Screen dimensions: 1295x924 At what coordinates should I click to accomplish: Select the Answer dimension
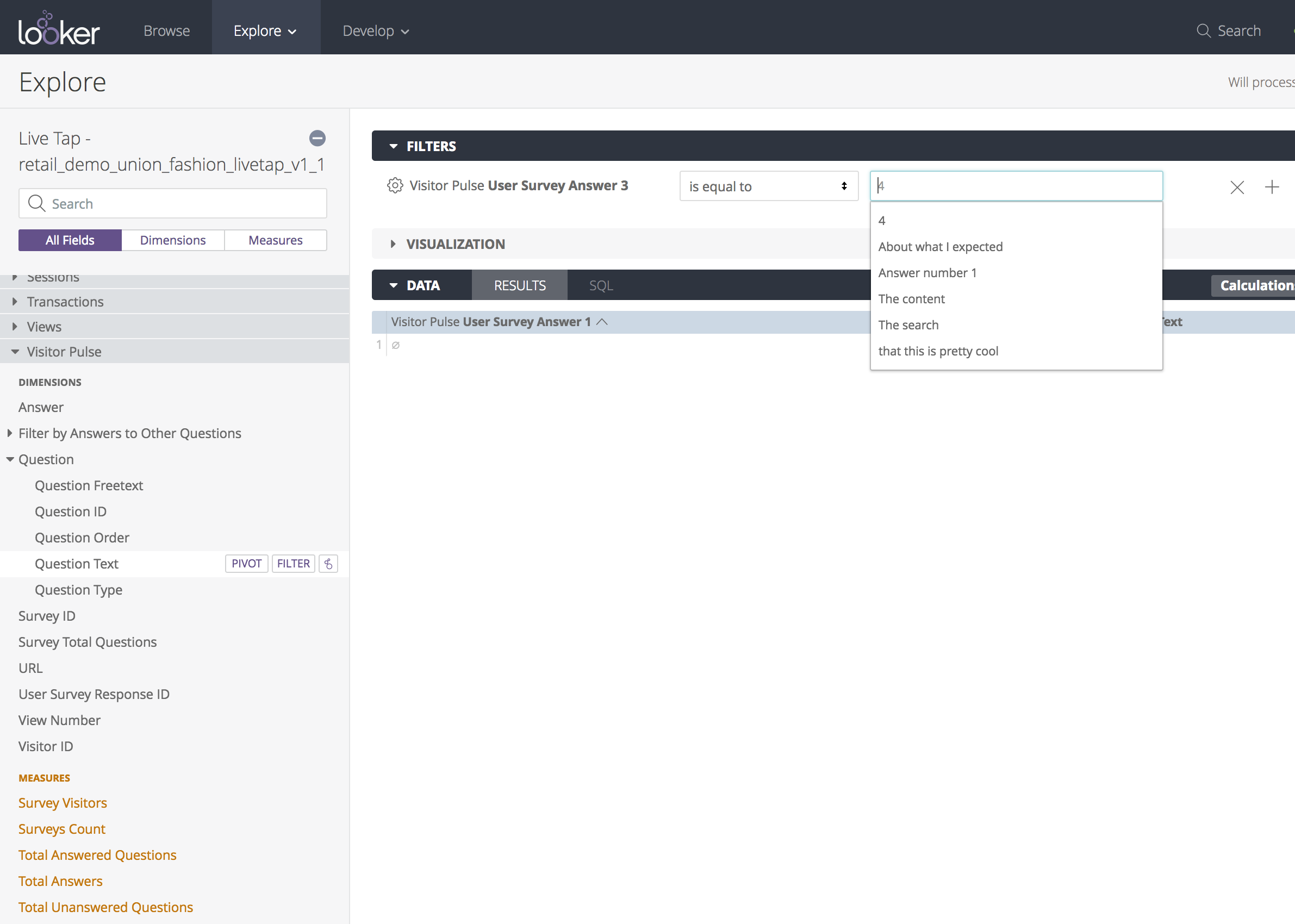pyautogui.click(x=41, y=408)
